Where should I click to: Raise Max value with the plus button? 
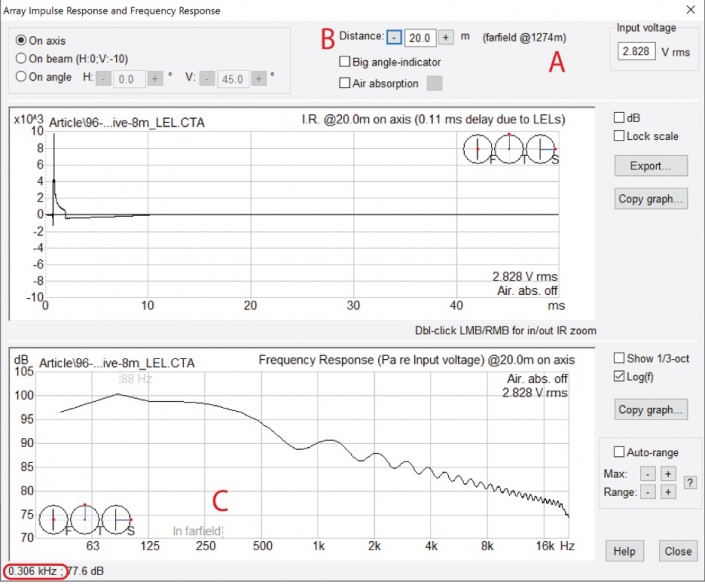tap(668, 473)
